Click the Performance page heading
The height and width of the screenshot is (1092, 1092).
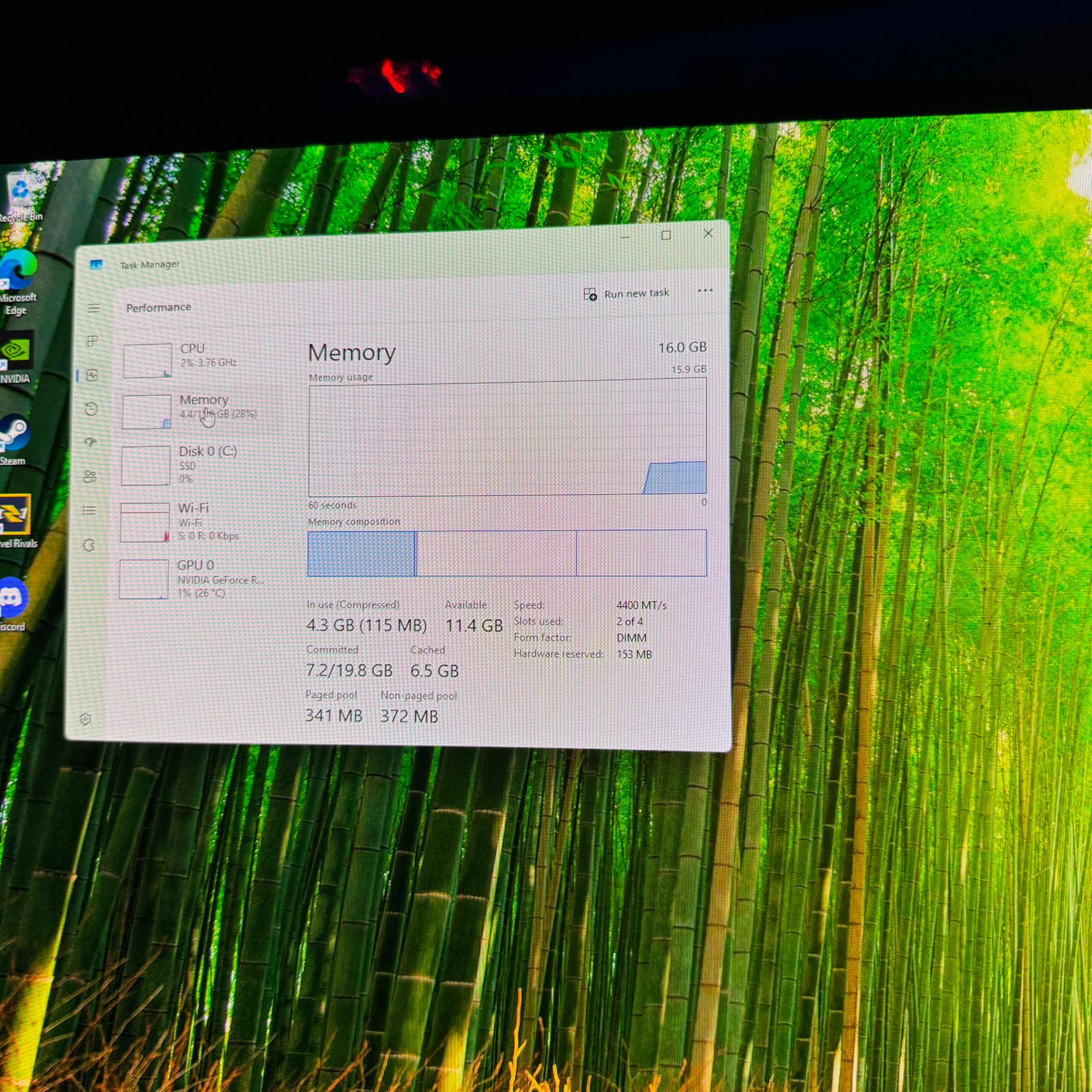pyautogui.click(x=158, y=308)
